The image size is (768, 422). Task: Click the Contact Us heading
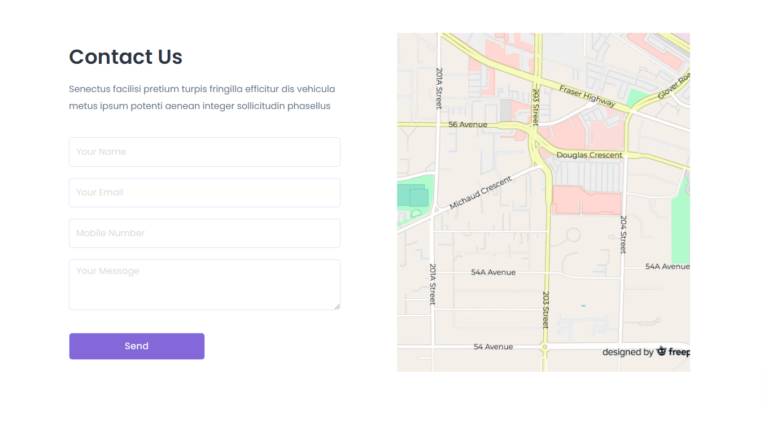click(125, 57)
